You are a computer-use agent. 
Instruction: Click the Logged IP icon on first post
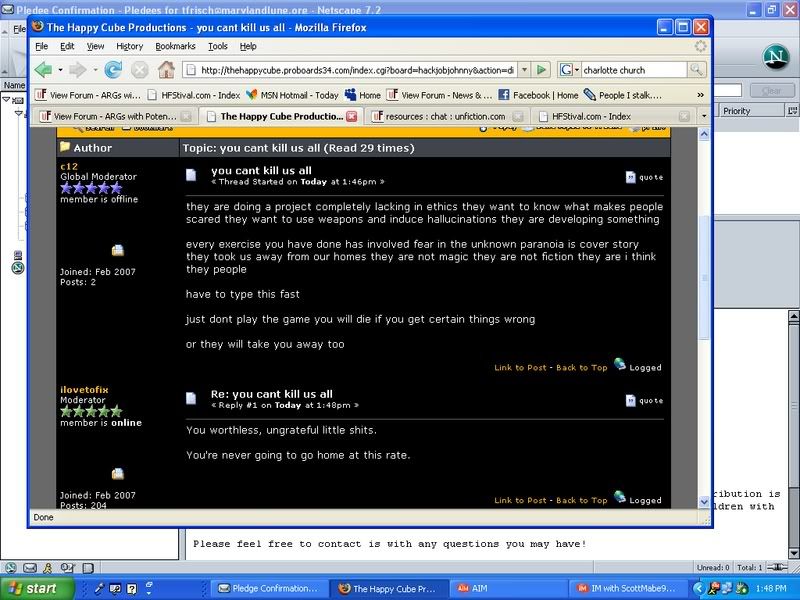coord(620,365)
